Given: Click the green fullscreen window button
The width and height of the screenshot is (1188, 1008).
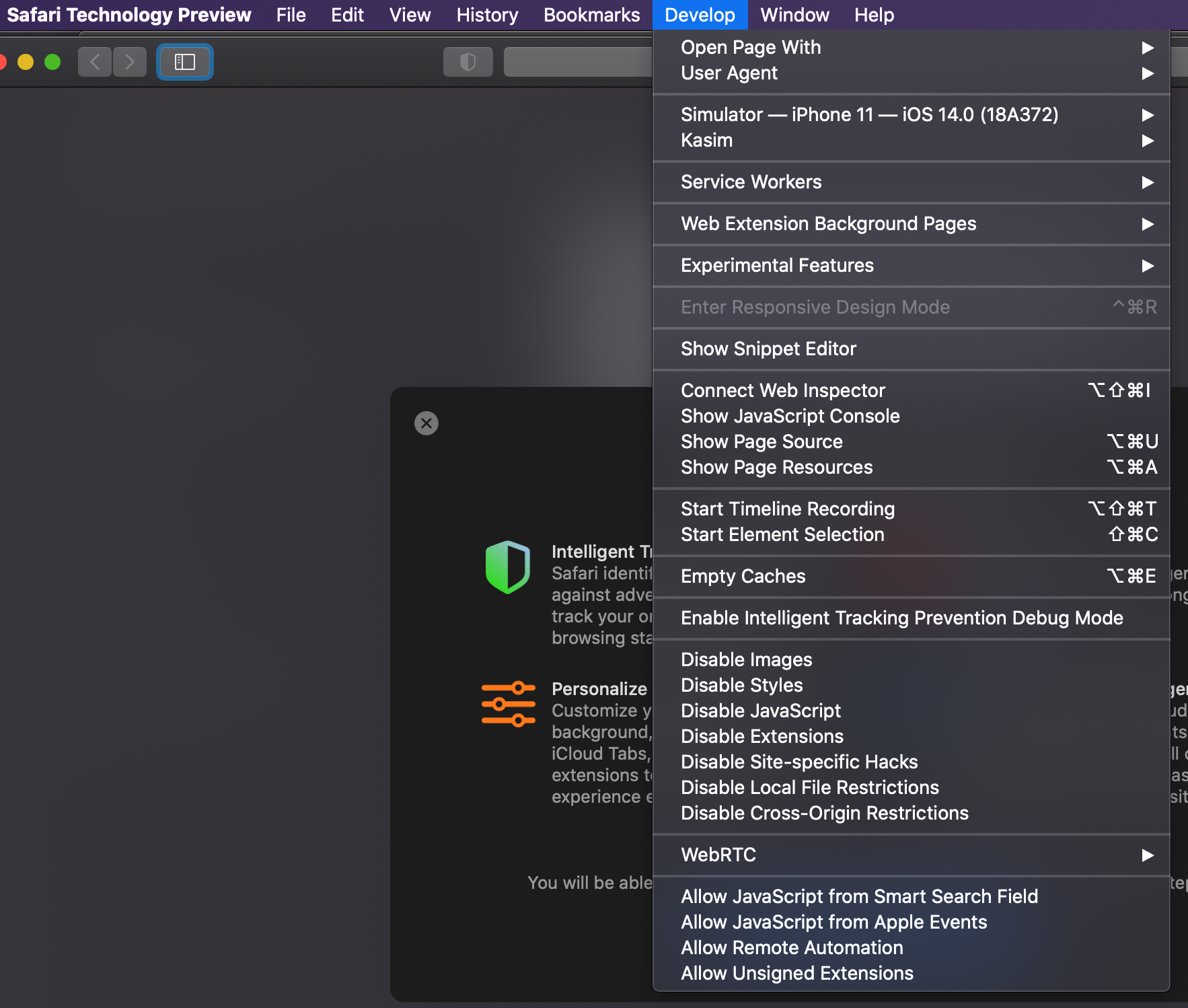Looking at the screenshot, I should pyautogui.click(x=52, y=62).
